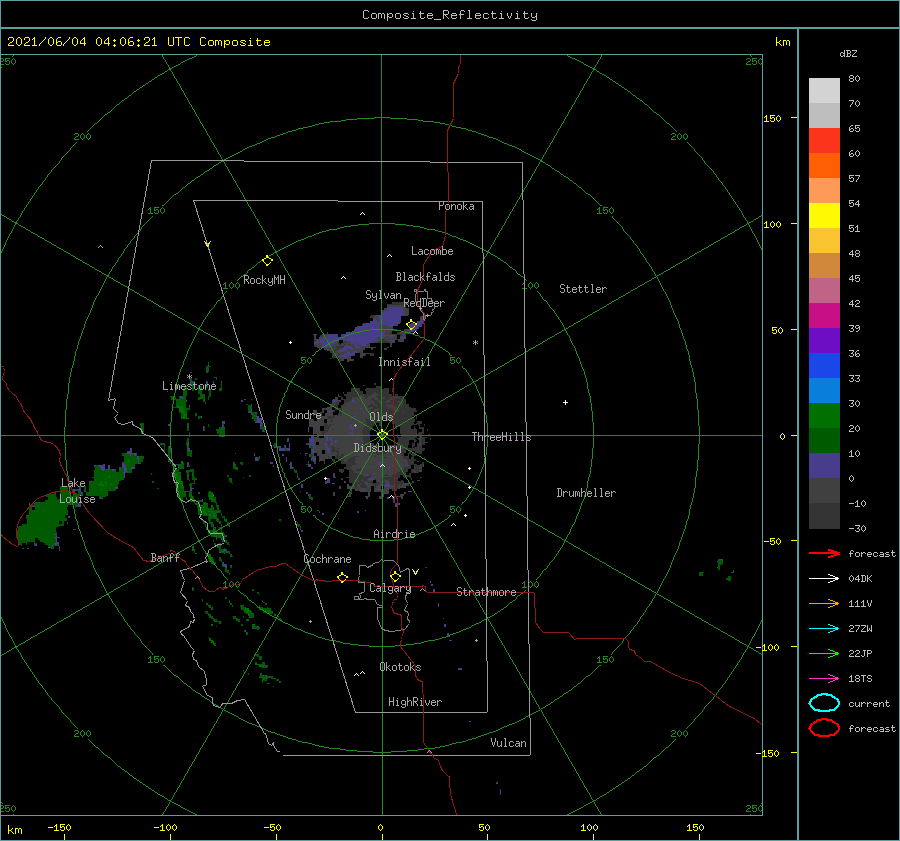Click the Calgary city label
The height and width of the screenshot is (841, 900).
[390, 588]
